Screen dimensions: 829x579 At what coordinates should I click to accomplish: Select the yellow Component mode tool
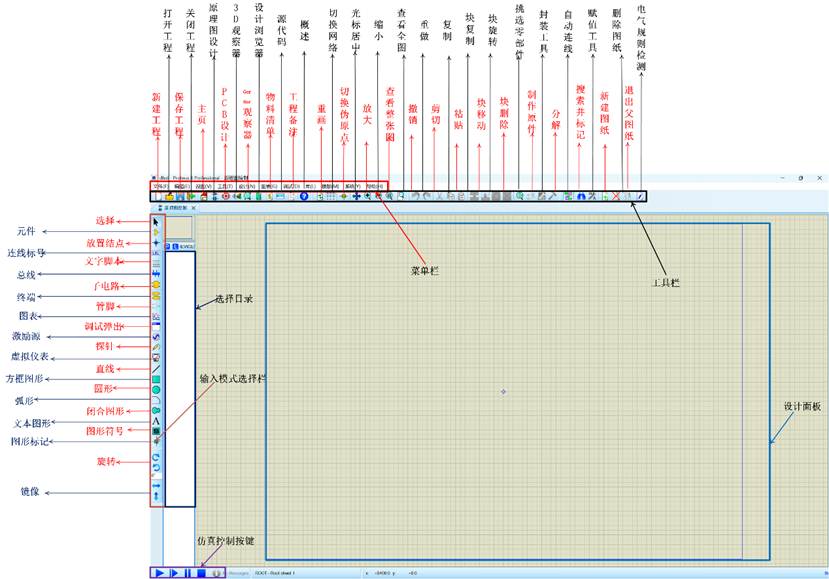pos(156,232)
